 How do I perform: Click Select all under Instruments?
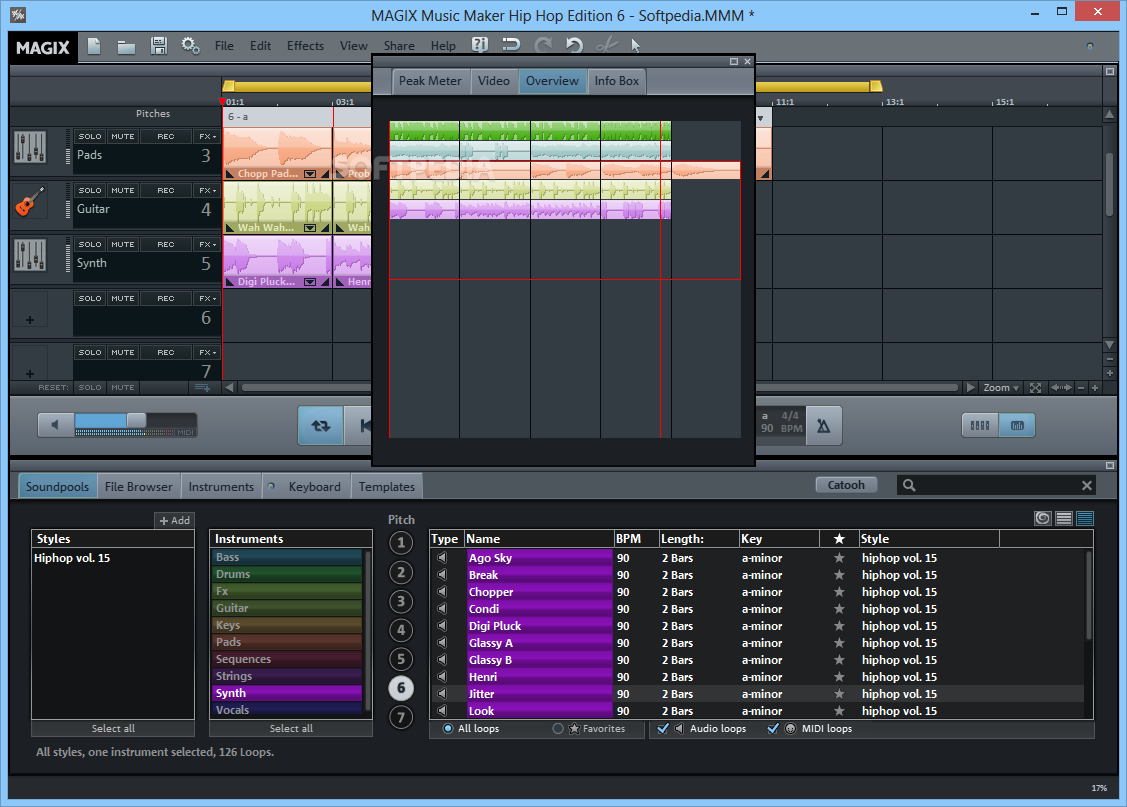[x=291, y=729]
